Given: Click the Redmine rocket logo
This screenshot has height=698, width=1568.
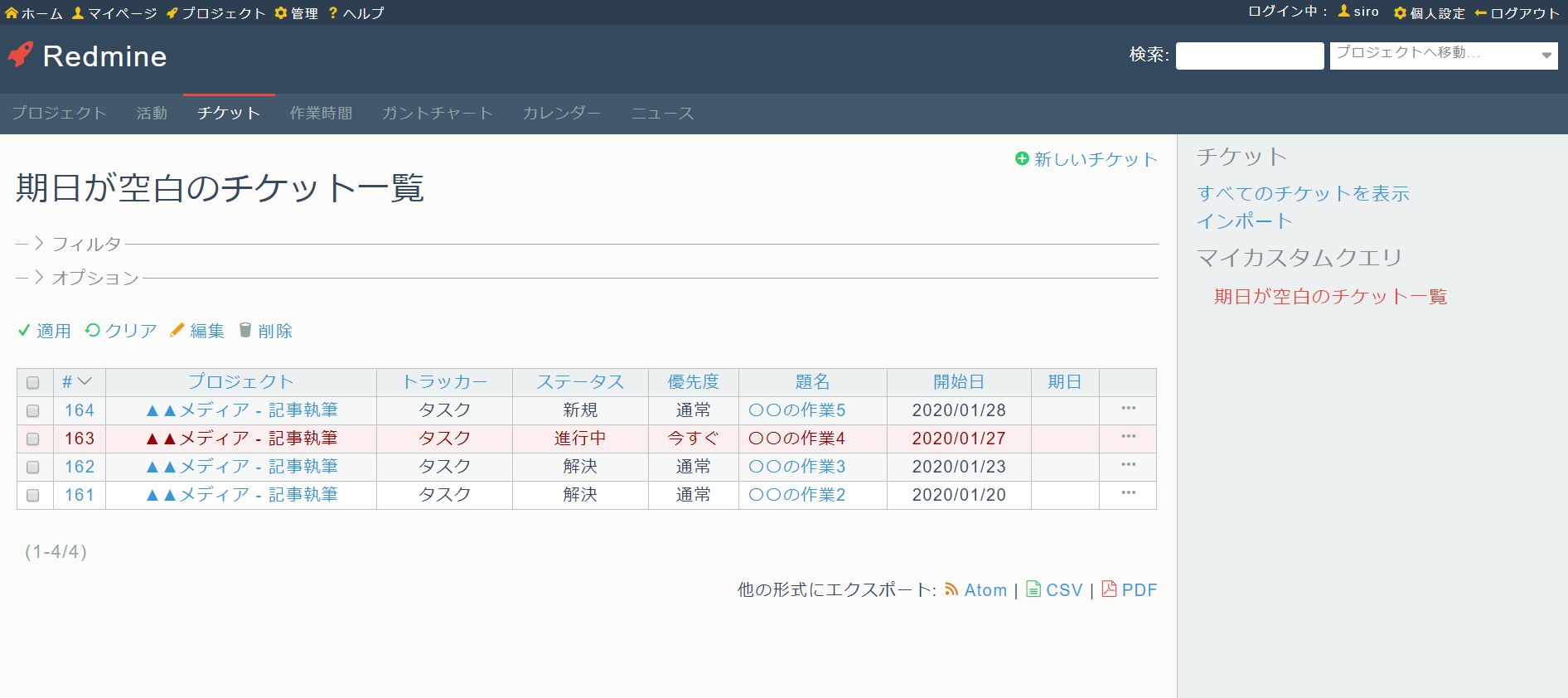Looking at the screenshot, I should [20, 56].
